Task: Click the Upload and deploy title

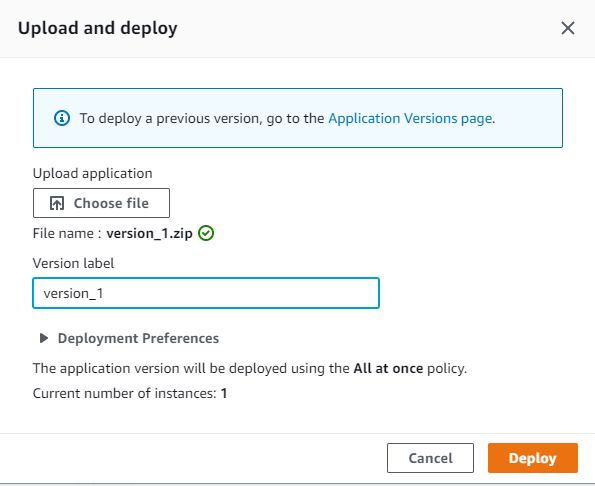Action: (x=98, y=28)
